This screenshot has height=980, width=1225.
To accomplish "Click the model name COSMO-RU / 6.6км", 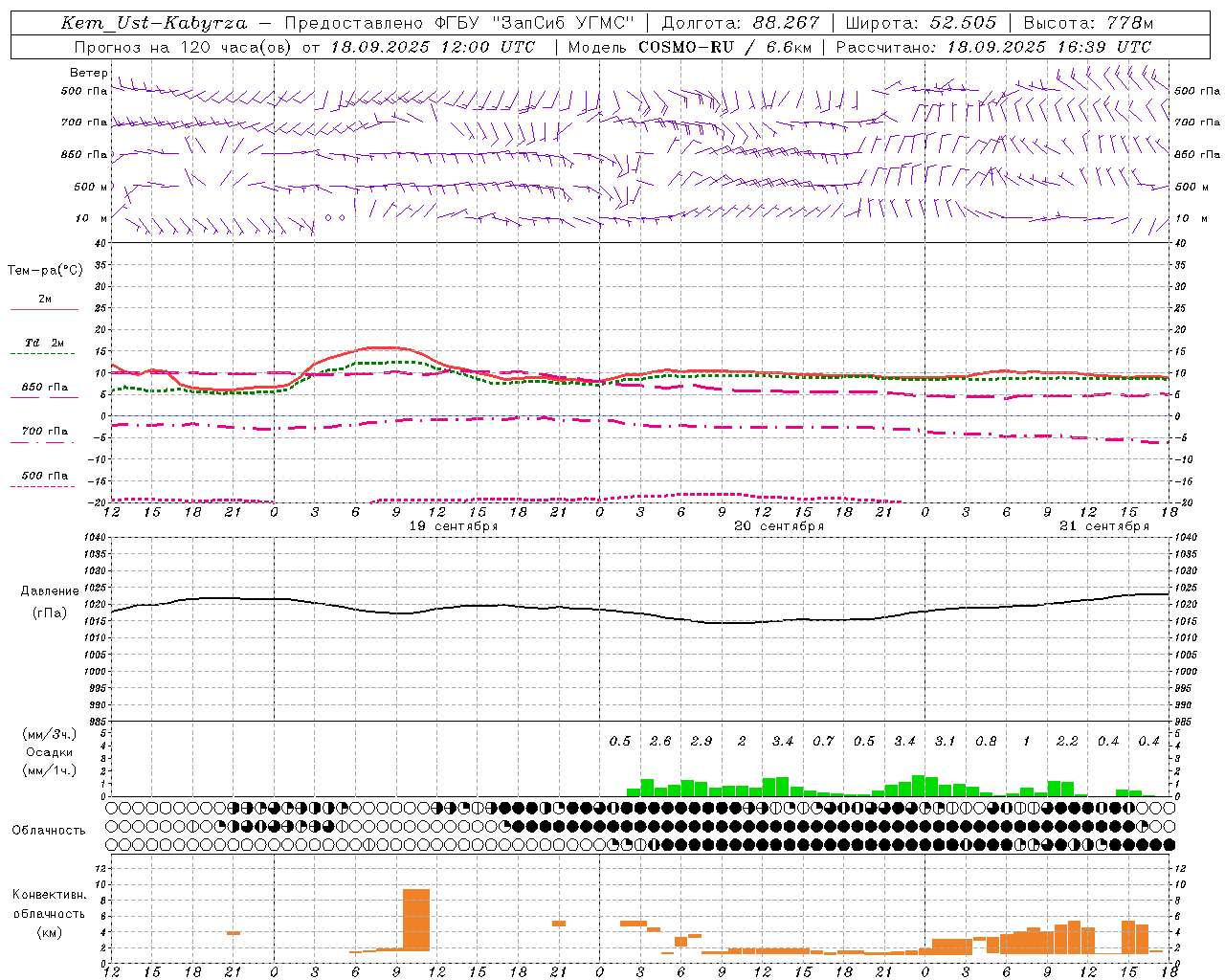I will tap(724, 47).
